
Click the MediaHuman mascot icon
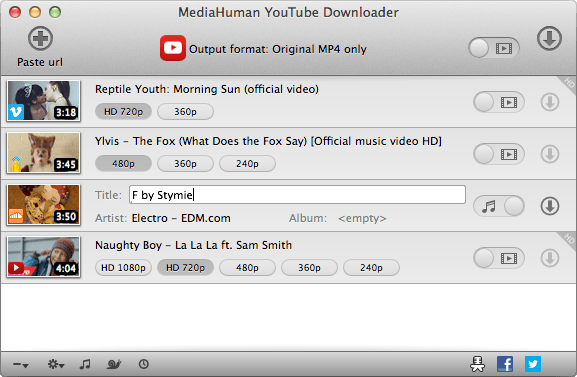pos(477,364)
